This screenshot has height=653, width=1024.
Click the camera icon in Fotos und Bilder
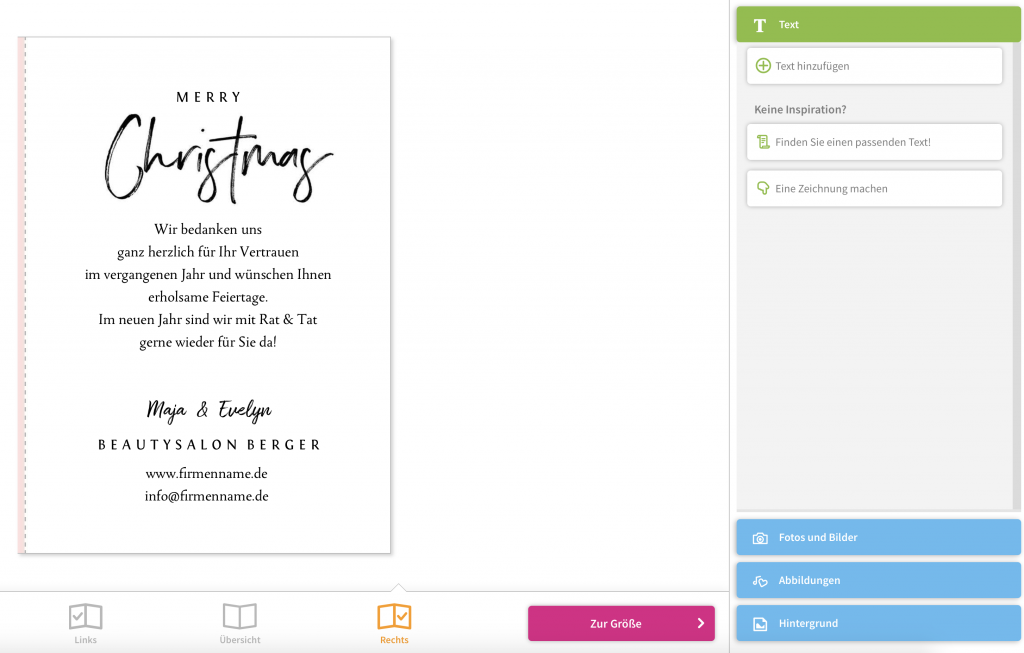coord(760,538)
